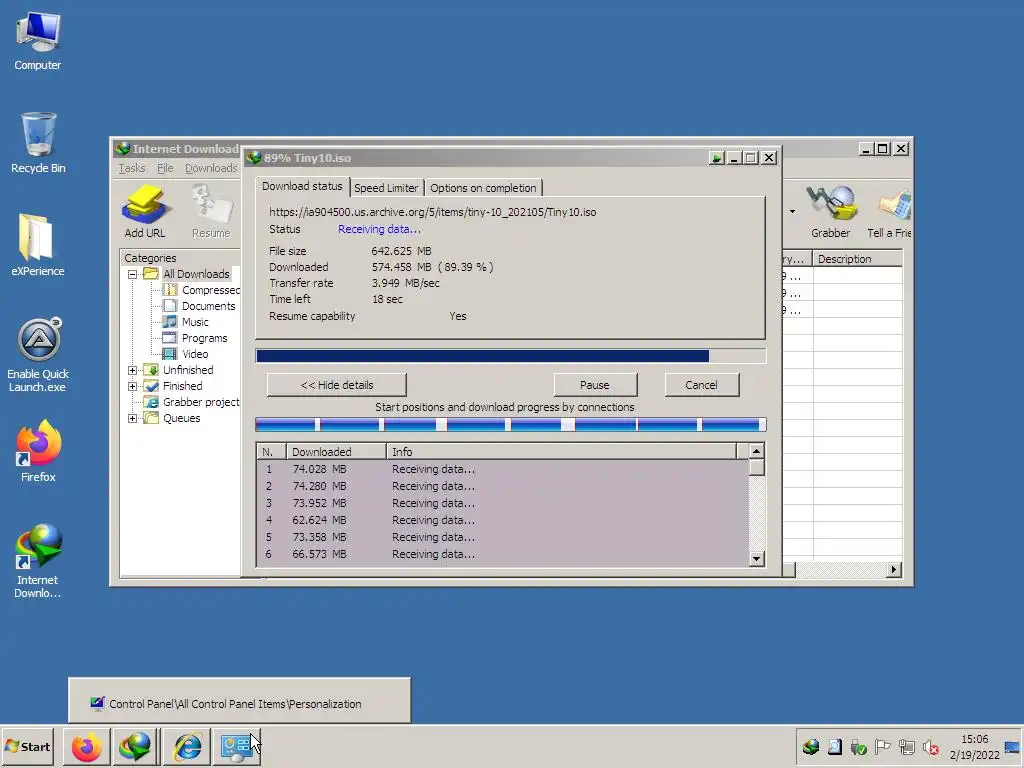The height and width of the screenshot is (768, 1024).
Task: Select Internet Download Manager desktop shortcut
Action: [37, 561]
